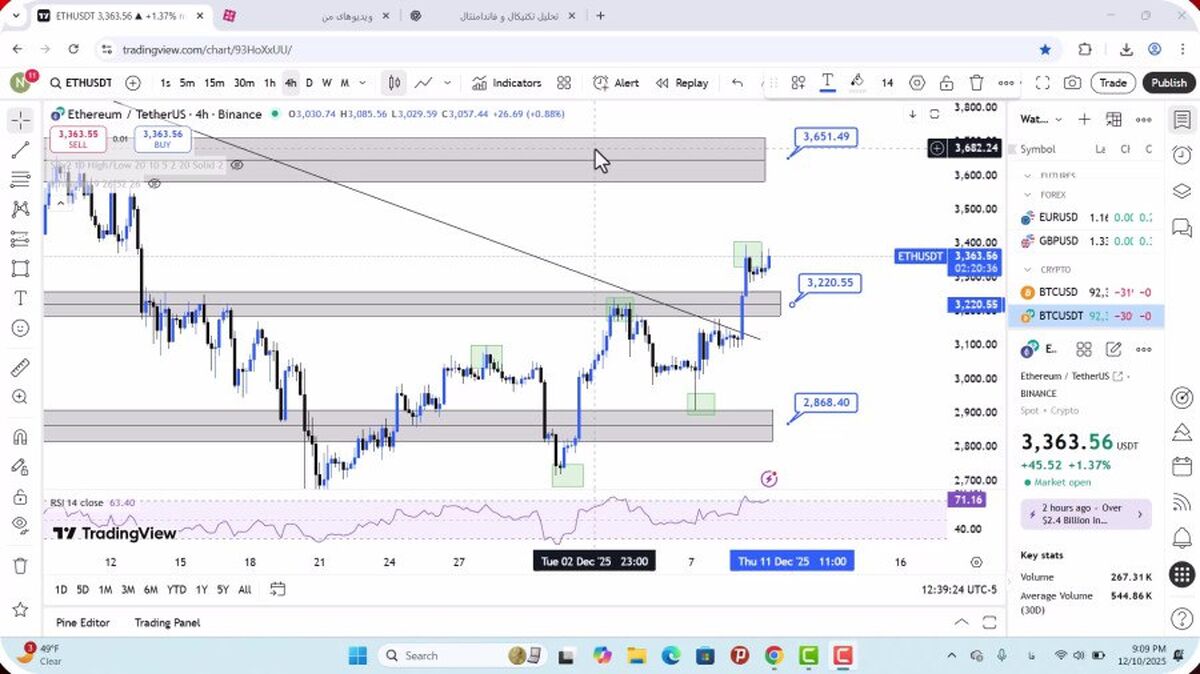Viewport: 1200px width, 674px height.
Task: Lock the selected drawing in floating toolbar
Action: point(946,83)
